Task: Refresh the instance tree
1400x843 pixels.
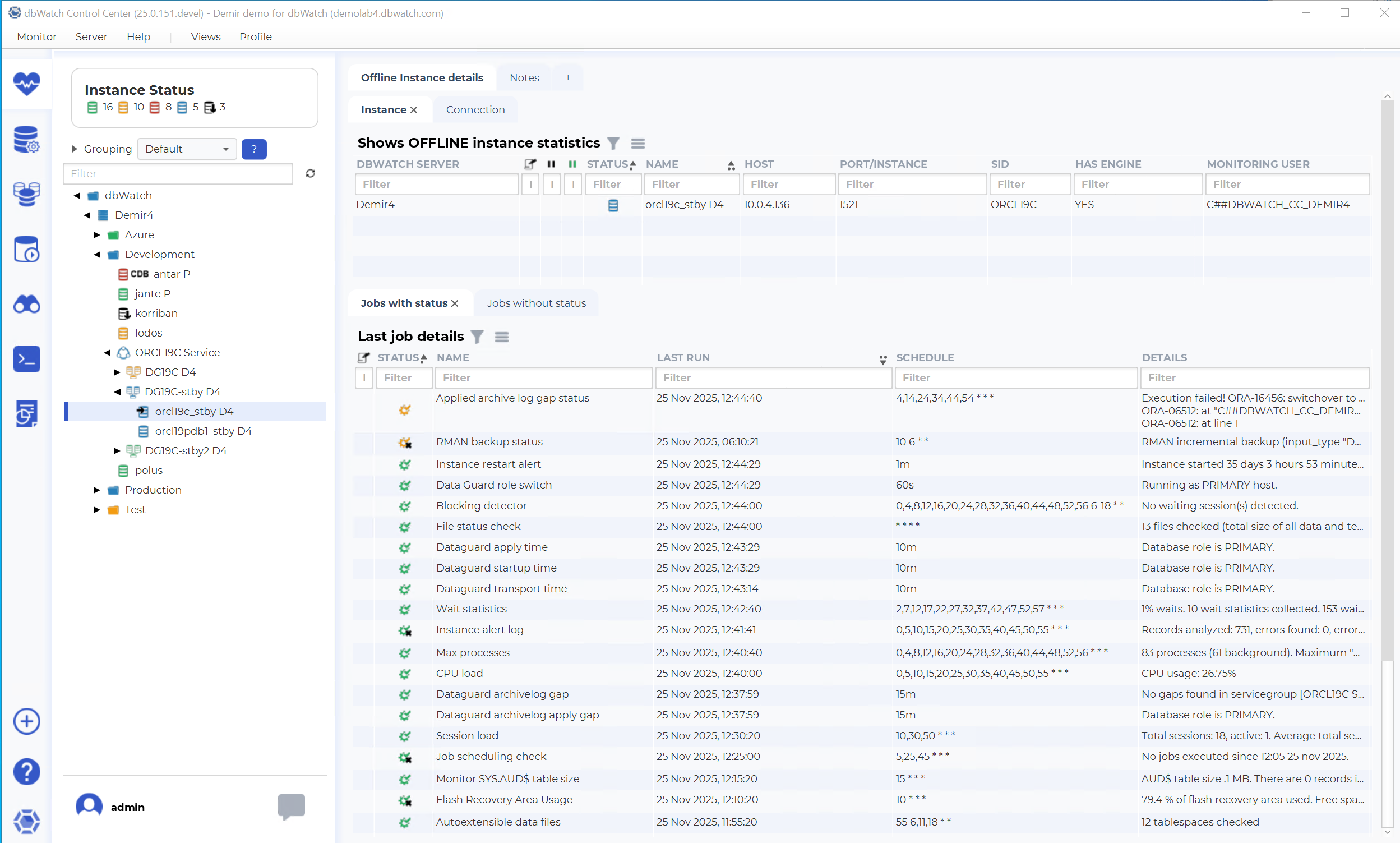Action: (x=311, y=174)
